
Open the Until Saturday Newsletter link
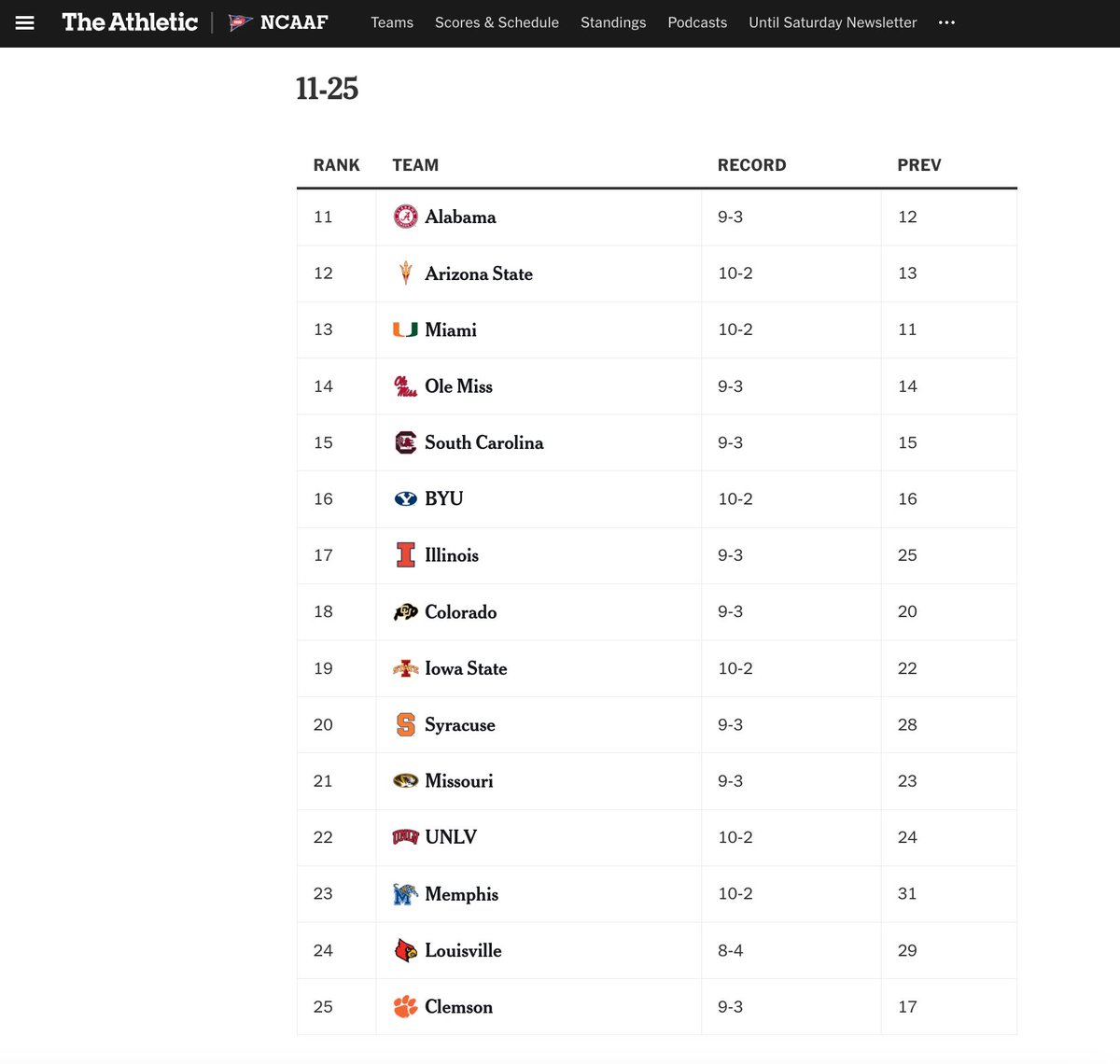832,22
